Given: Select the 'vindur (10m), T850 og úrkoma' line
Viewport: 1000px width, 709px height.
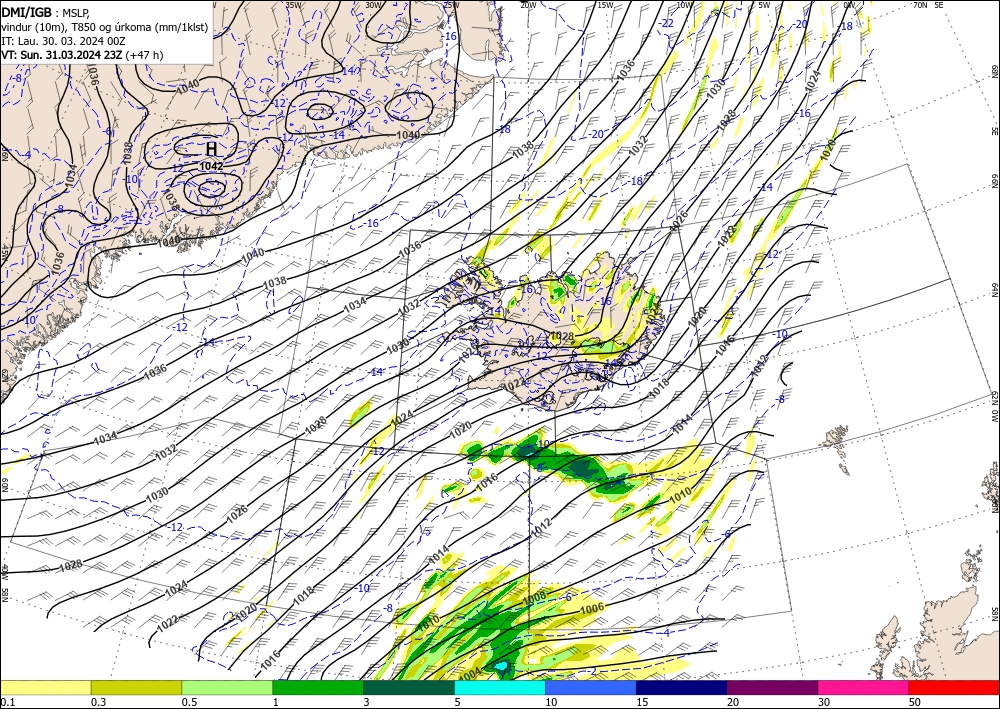Looking at the screenshot, I should tap(104, 26).
